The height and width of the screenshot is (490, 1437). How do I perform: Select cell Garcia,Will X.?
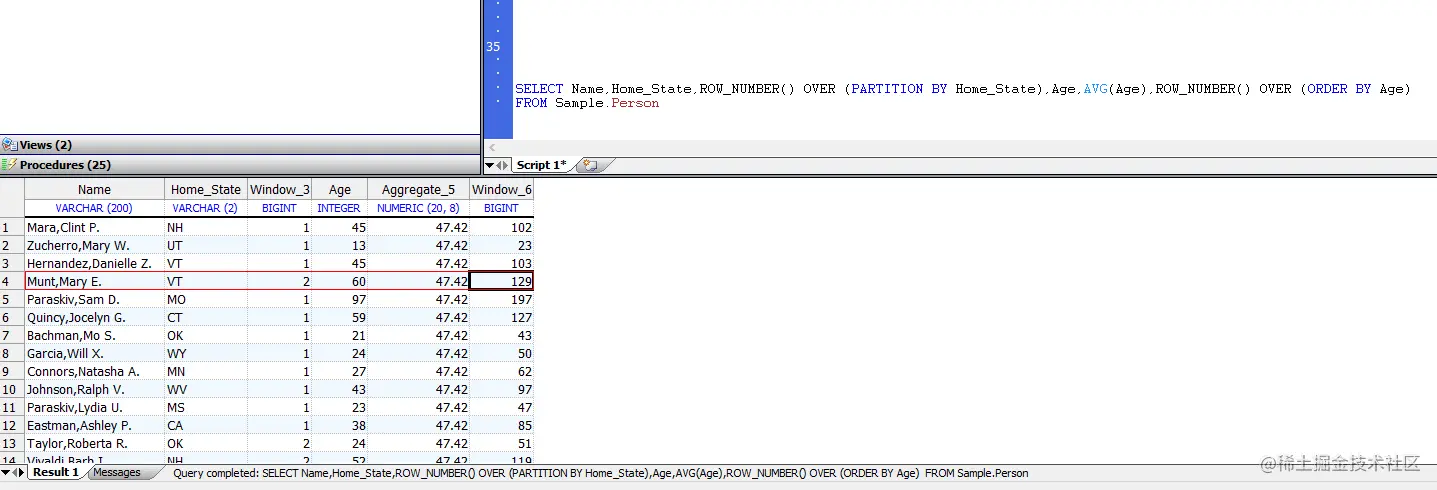[x=94, y=353]
